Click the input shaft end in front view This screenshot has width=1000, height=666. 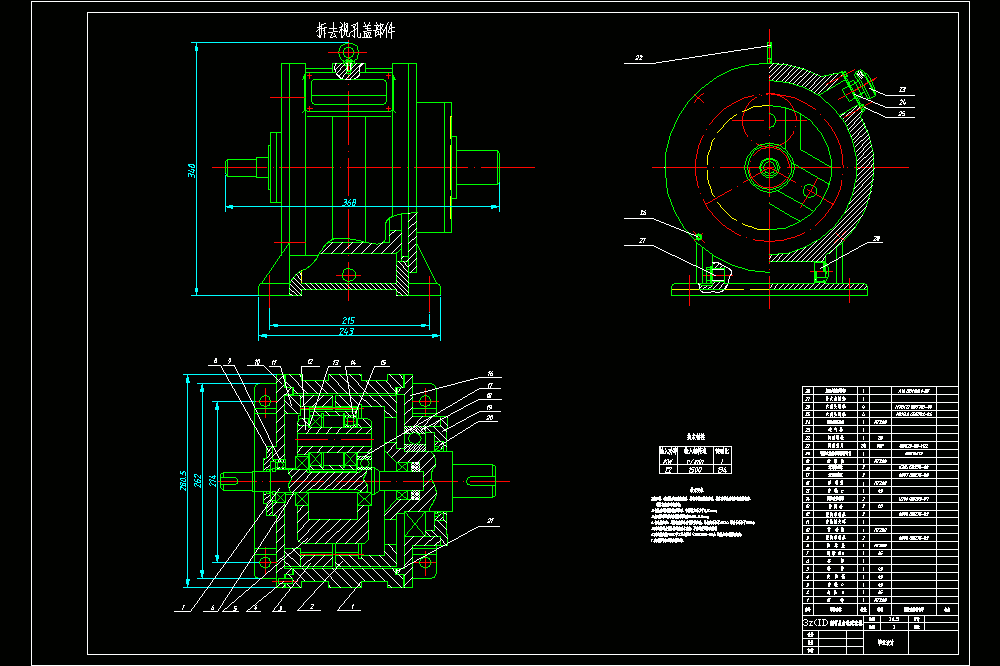click(241, 168)
